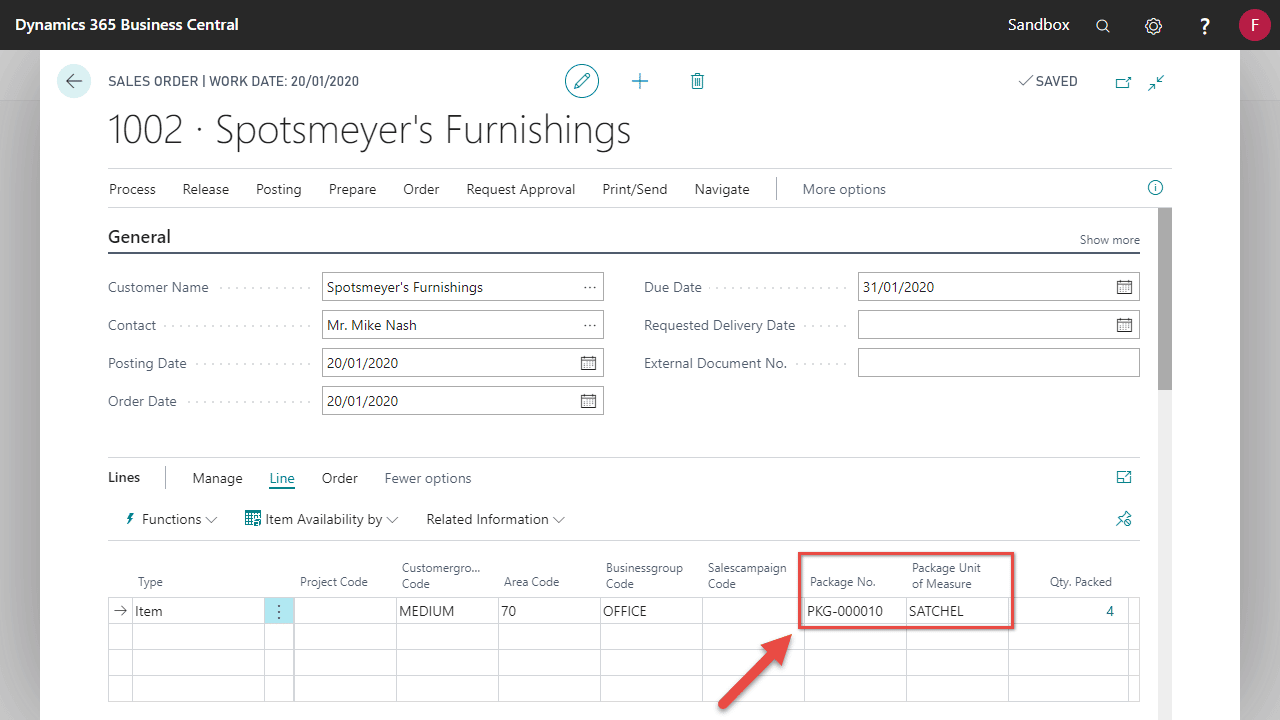Click the Qty. Packed cell with 4

pos(1068,611)
